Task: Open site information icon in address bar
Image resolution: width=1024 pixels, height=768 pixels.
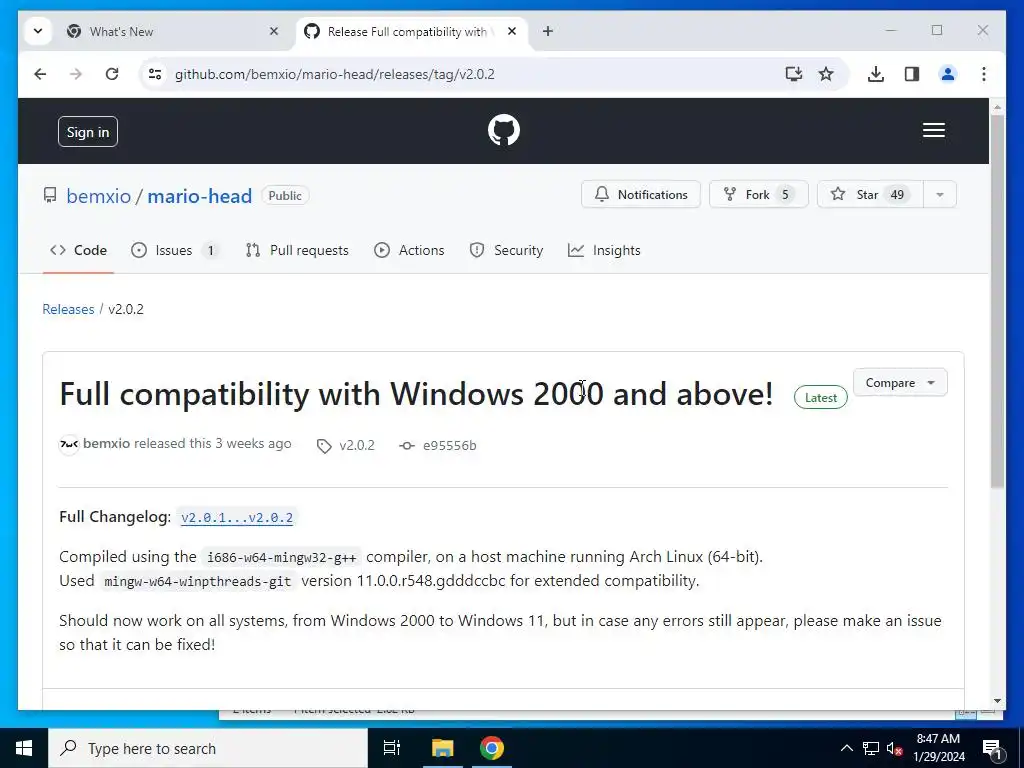Action: pyautogui.click(x=155, y=74)
